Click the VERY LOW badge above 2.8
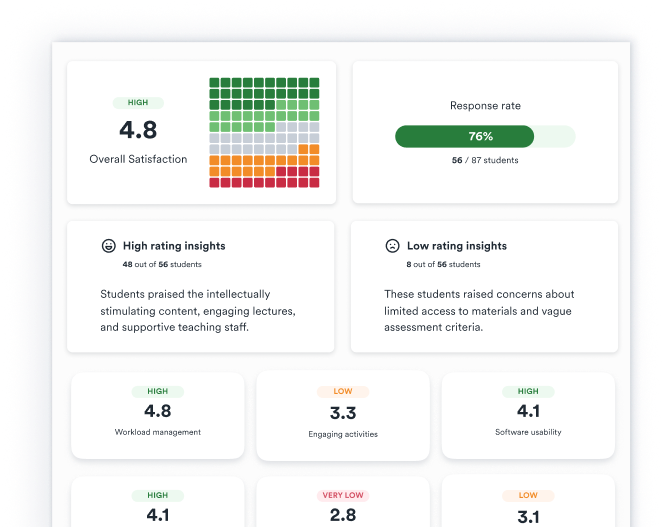Screen dimensions: 664x527 [343, 495]
